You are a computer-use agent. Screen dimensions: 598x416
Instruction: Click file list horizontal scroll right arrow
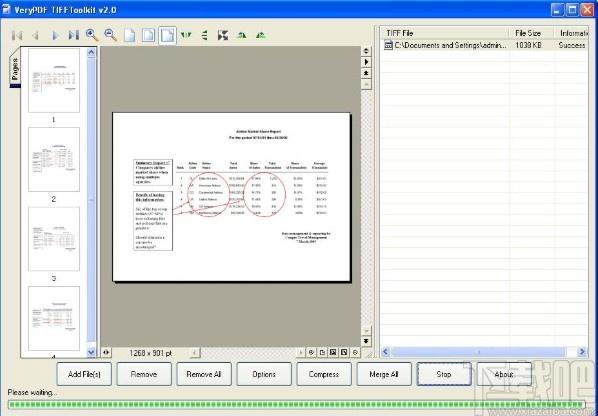point(582,352)
